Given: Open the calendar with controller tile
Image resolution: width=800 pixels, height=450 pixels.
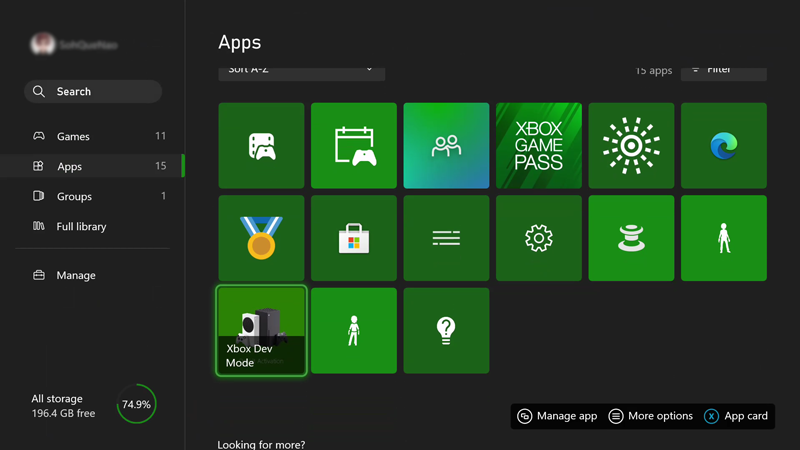Looking at the screenshot, I should coord(353,145).
